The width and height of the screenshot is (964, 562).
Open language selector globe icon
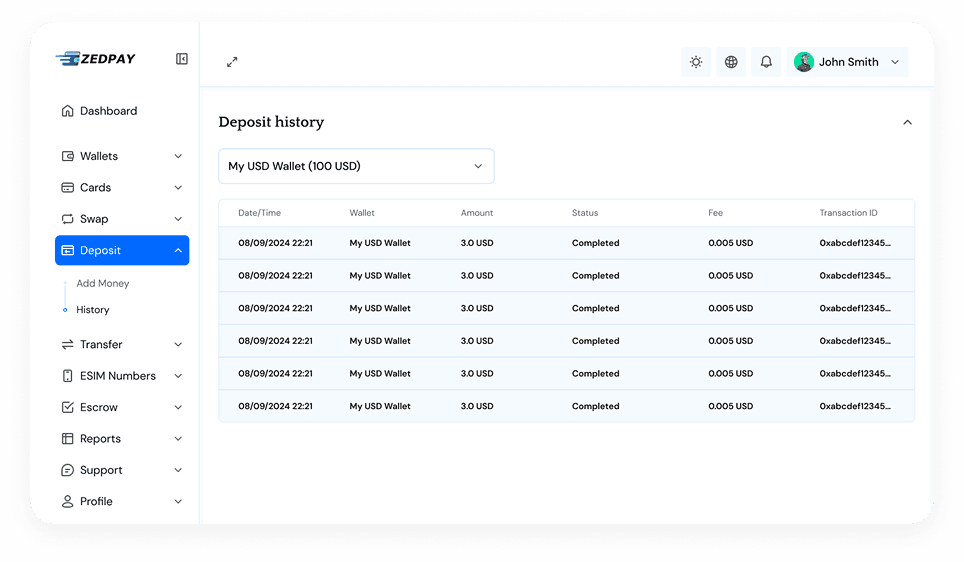point(731,62)
